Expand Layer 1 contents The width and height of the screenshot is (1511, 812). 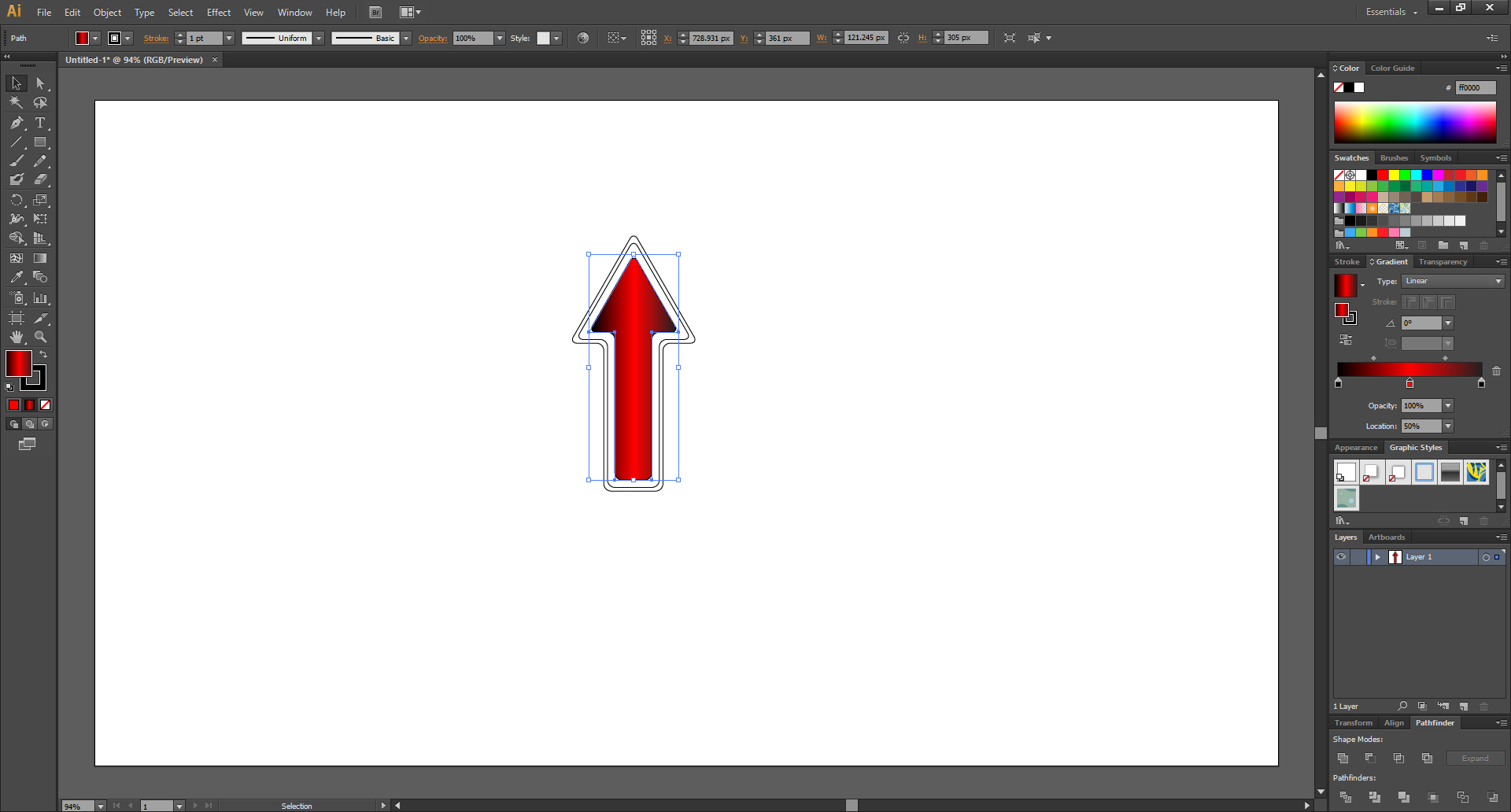(1378, 557)
